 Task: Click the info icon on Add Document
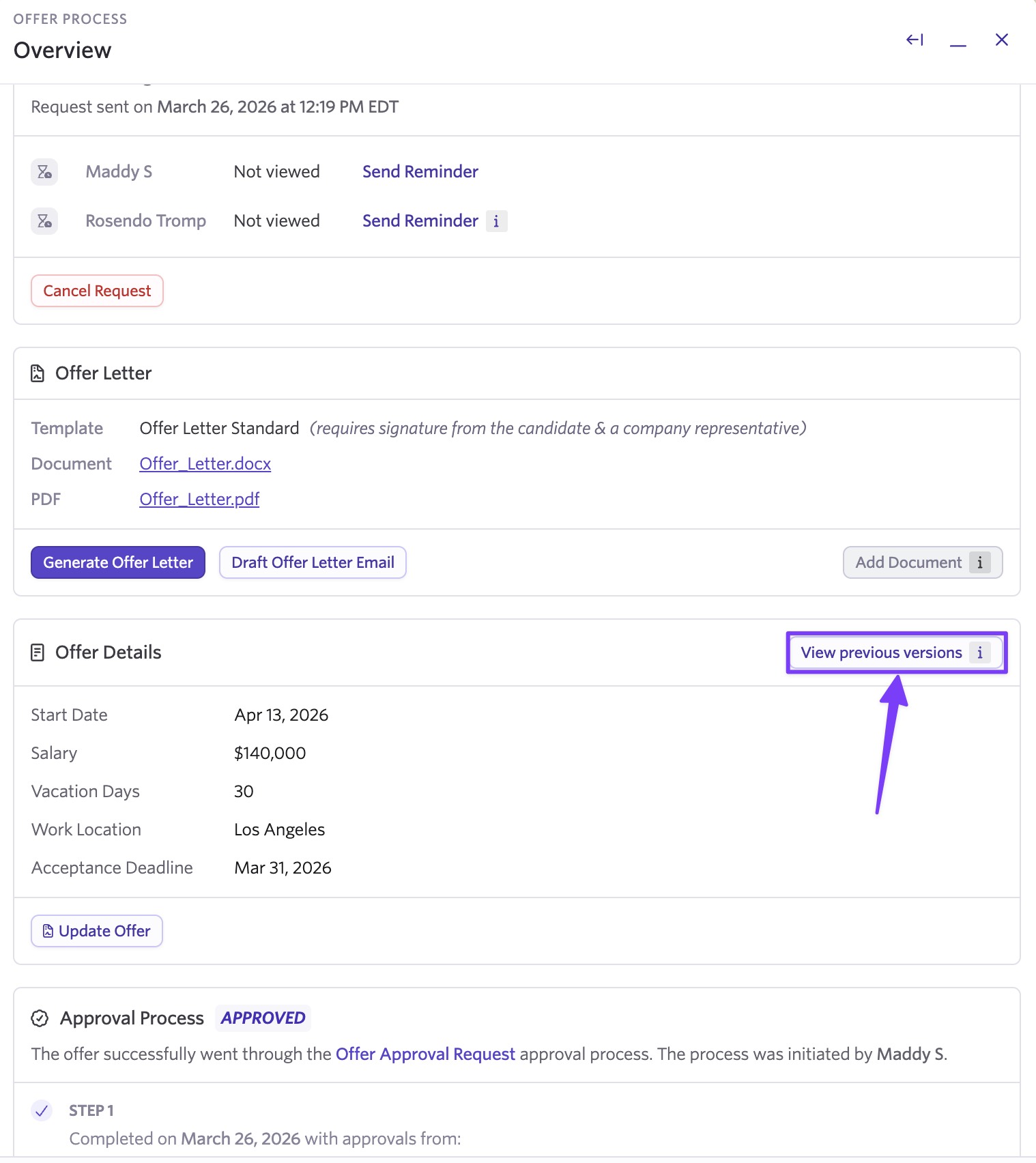(979, 562)
